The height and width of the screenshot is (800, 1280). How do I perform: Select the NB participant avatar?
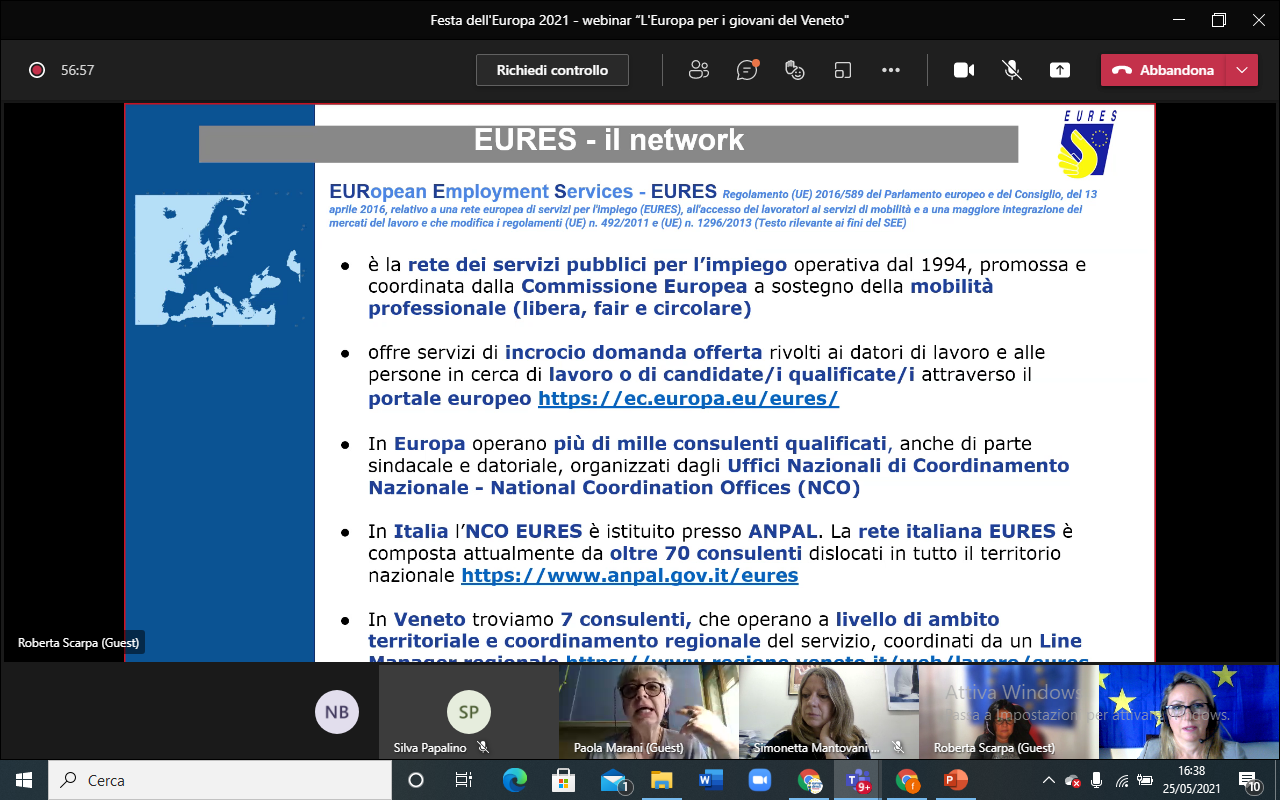tap(337, 712)
